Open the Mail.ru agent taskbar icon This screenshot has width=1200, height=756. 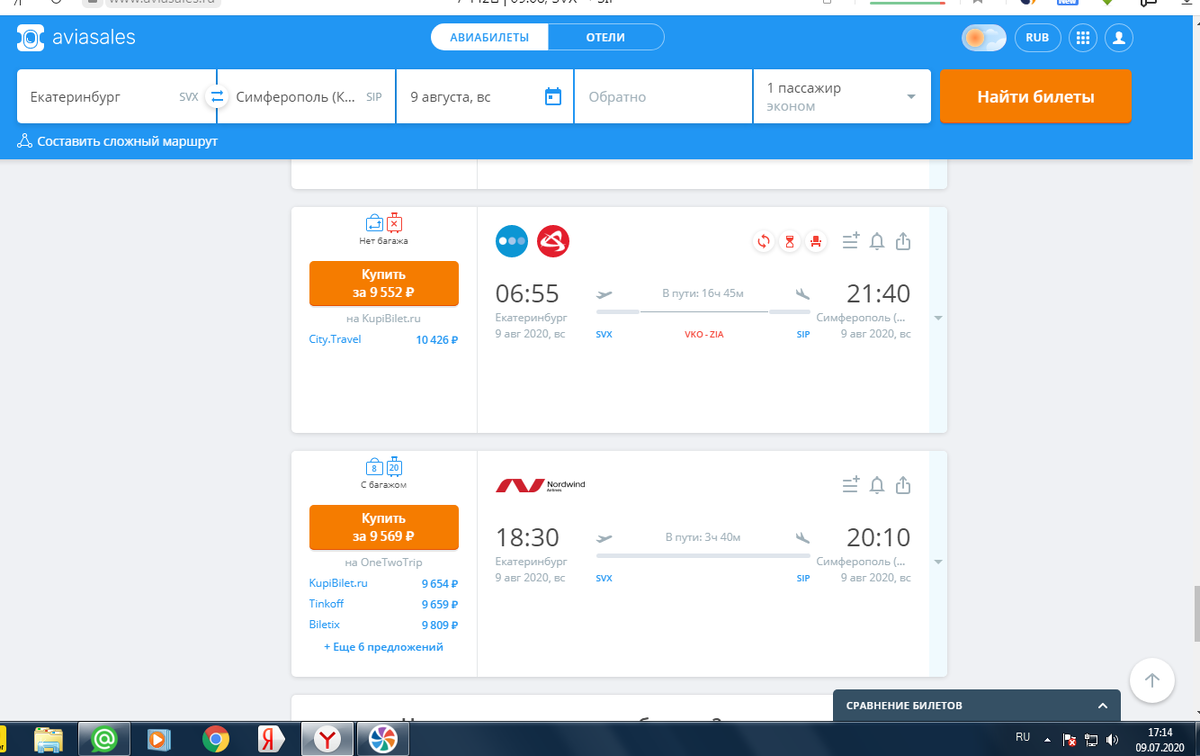[x=103, y=740]
